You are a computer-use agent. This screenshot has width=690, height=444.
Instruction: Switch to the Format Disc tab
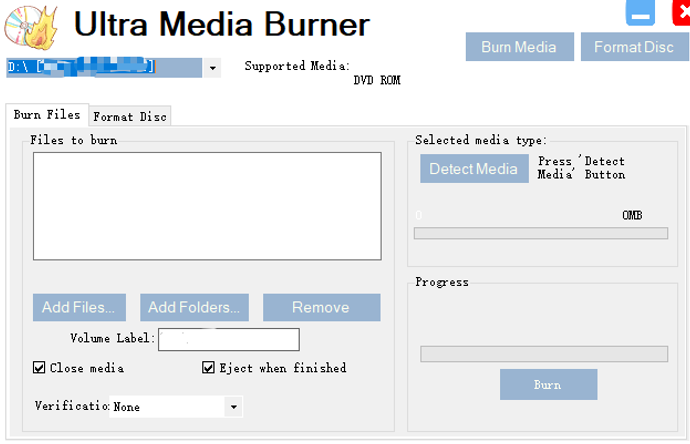(130, 117)
